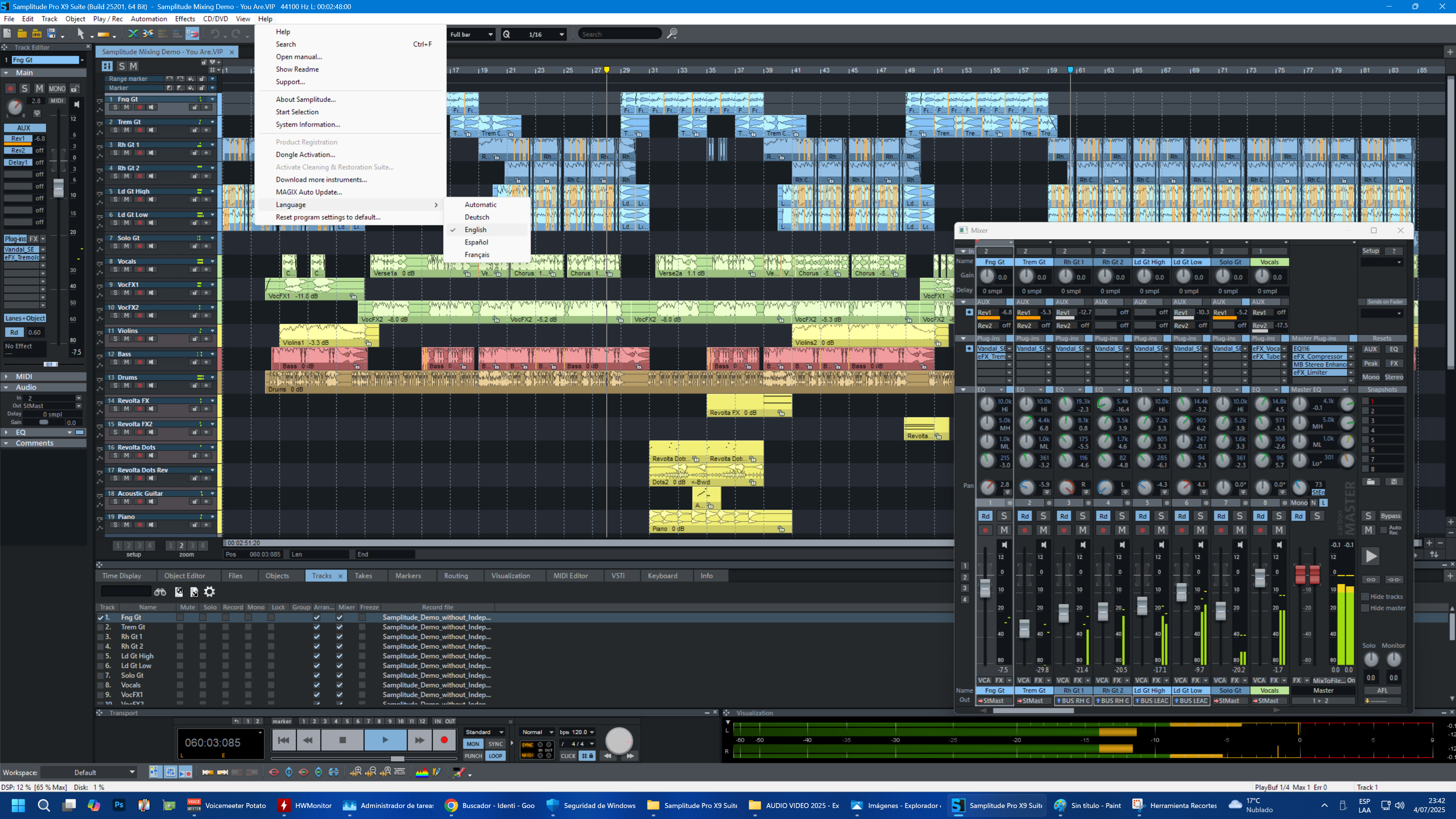
Task: Click the link channels icon in Mixer
Action: pos(1371,579)
